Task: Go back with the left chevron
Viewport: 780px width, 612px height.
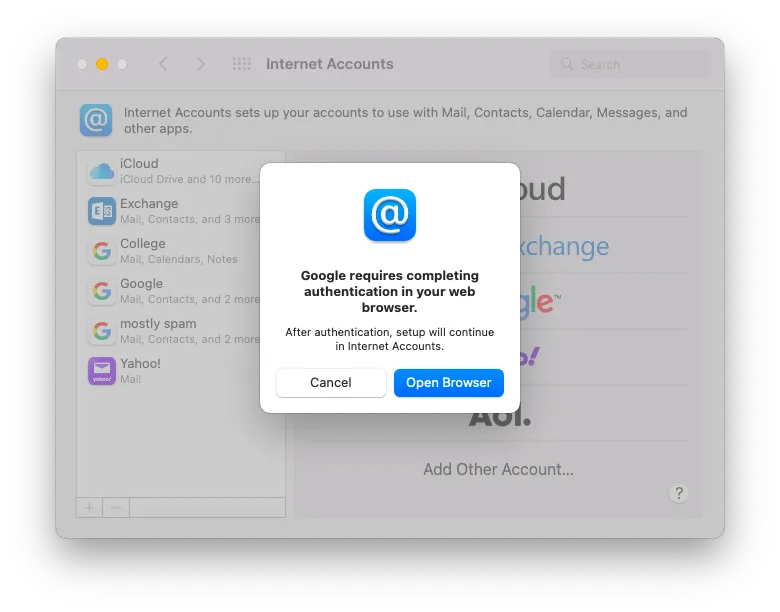Action: coord(163,64)
